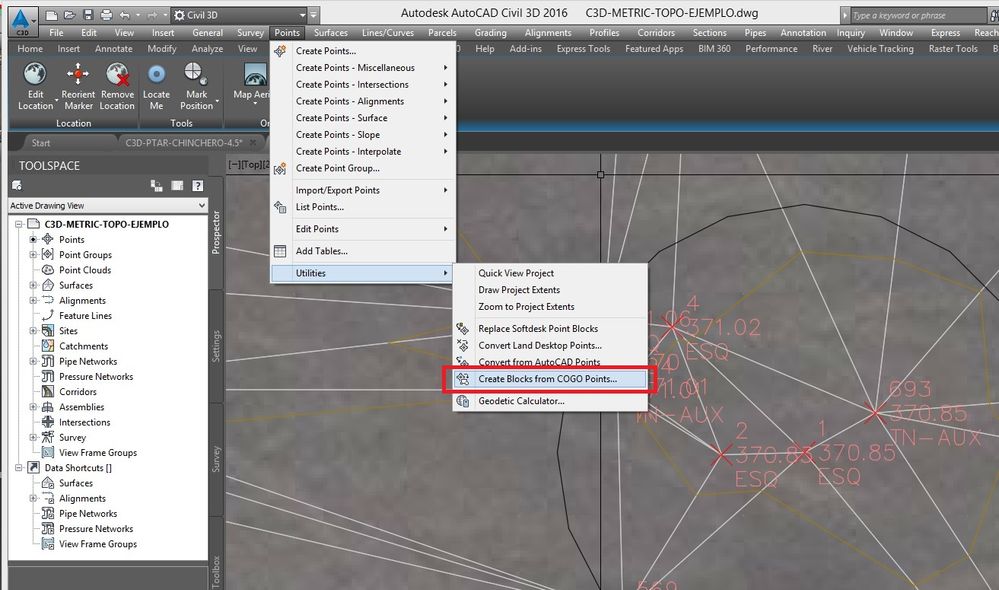Expand the Point Groups tree node
This screenshot has width=999, height=590.
point(33,254)
